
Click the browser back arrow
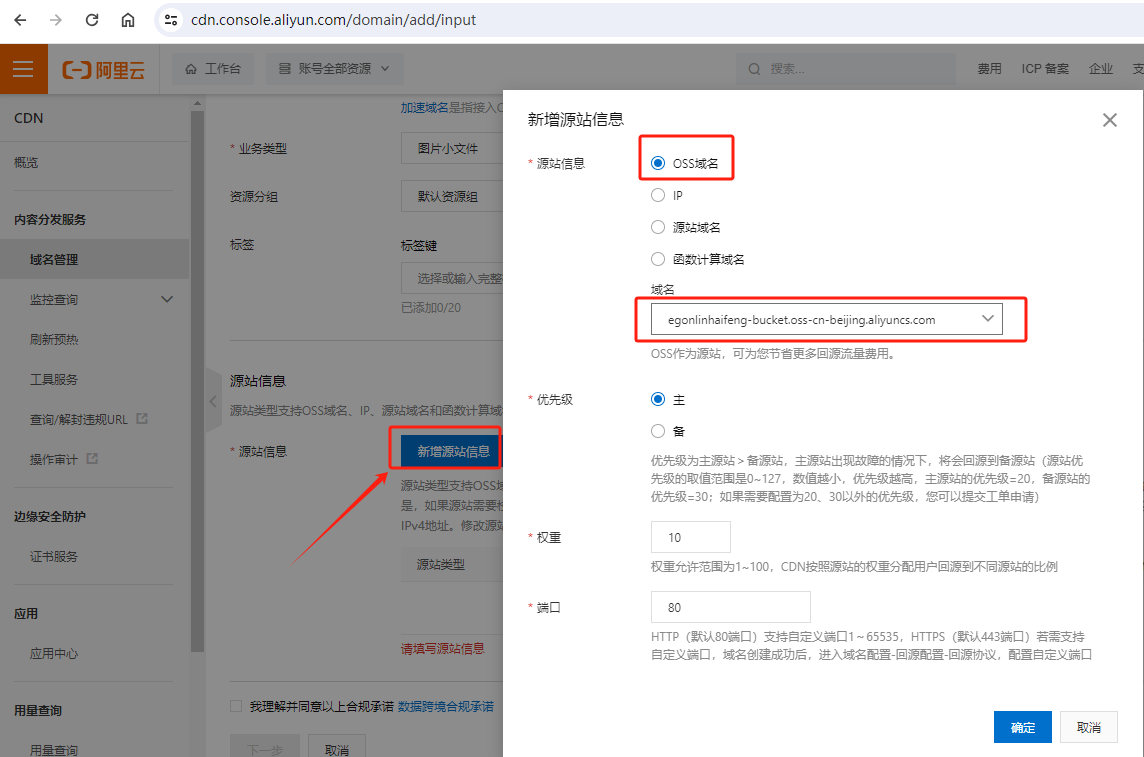[x=20, y=20]
